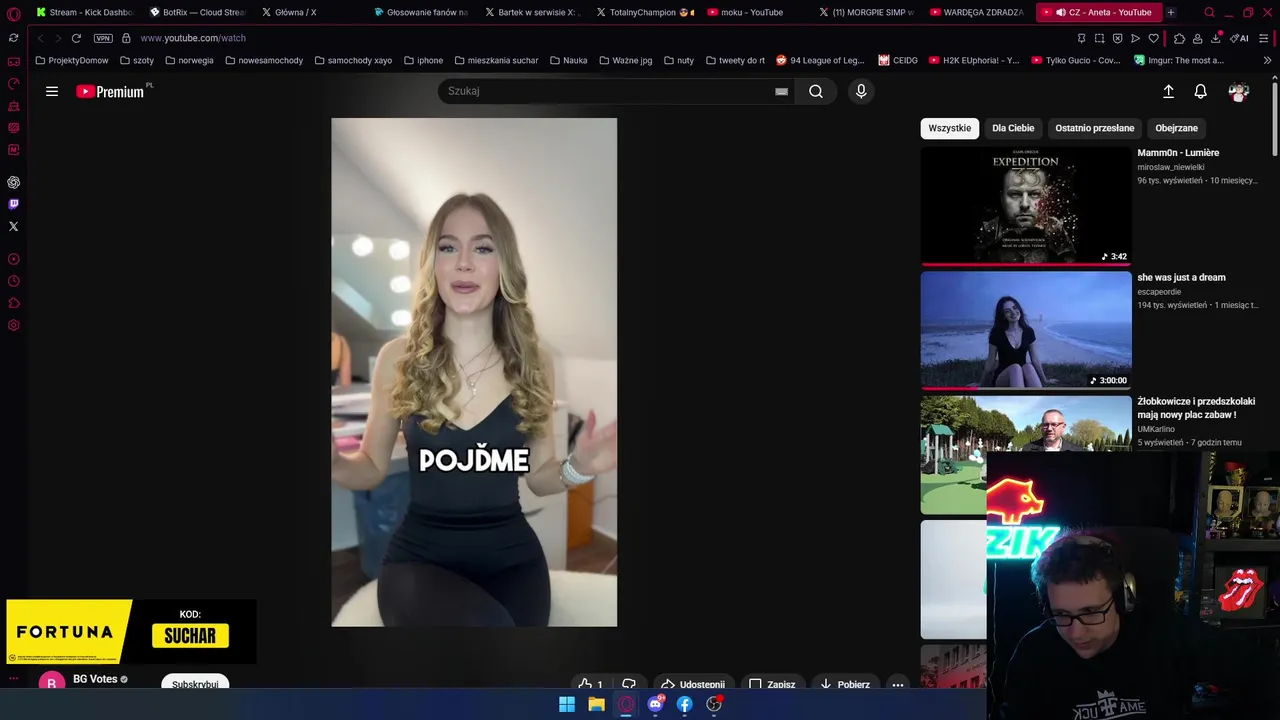Open the on-screen keyboard in search box
Viewport: 1280px width, 720px height.
781,91
